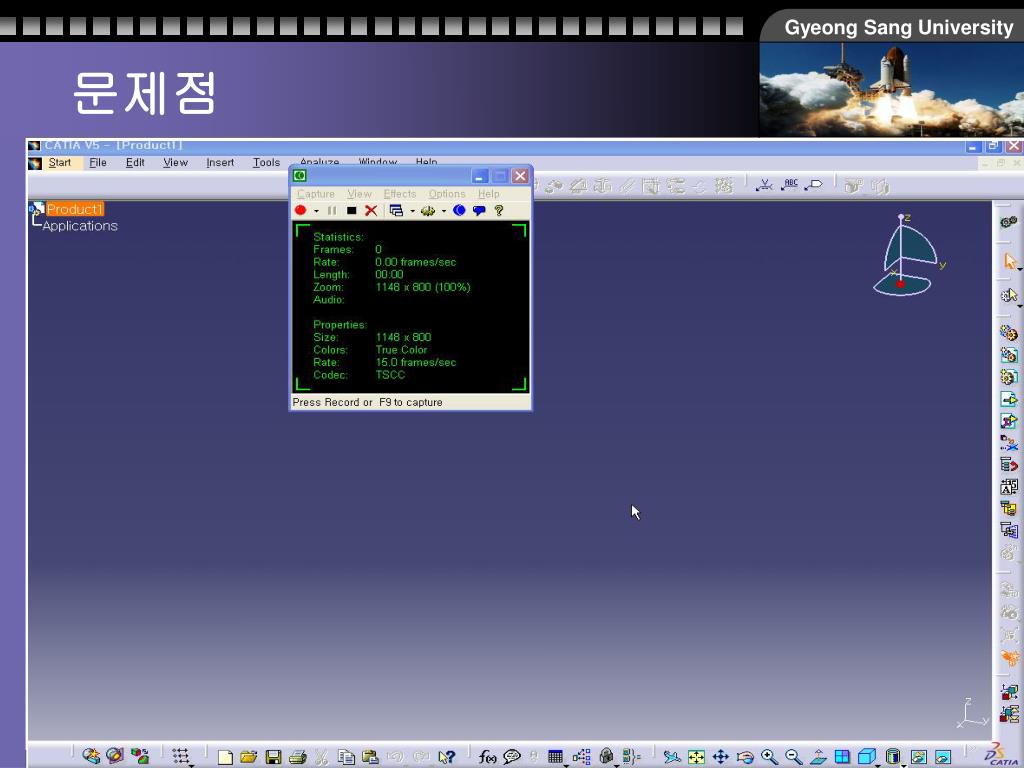Expand the effects options dropdown arrow
Image resolution: width=1024 pixels, height=768 pixels.
point(443,211)
